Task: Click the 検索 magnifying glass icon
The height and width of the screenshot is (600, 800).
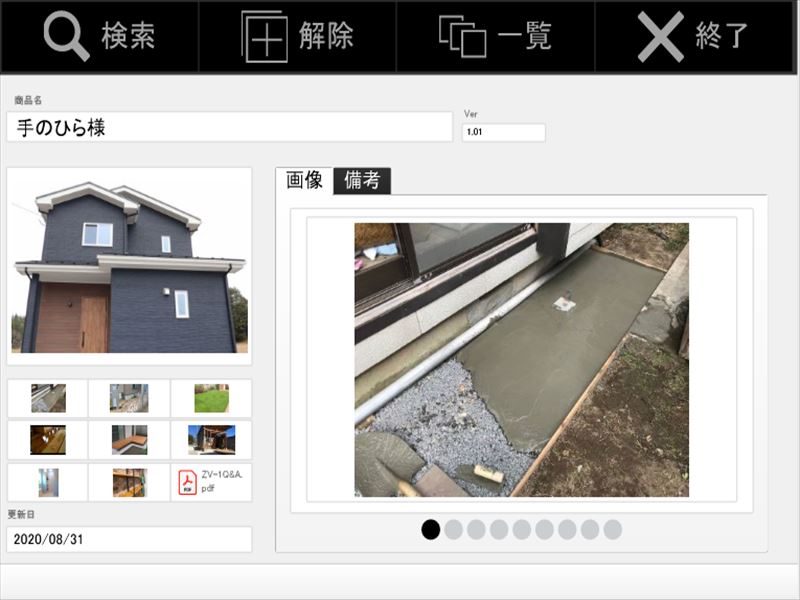Action: point(66,36)
